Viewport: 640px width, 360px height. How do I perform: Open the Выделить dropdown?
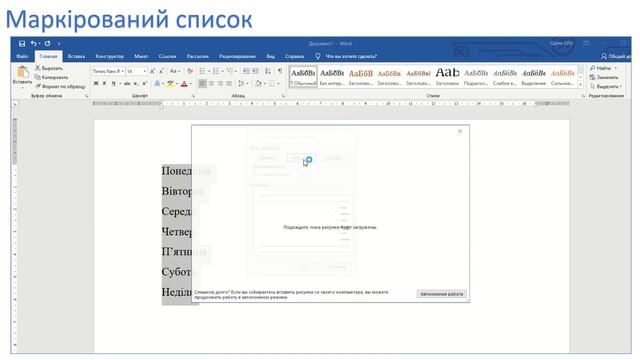(606, 86)
